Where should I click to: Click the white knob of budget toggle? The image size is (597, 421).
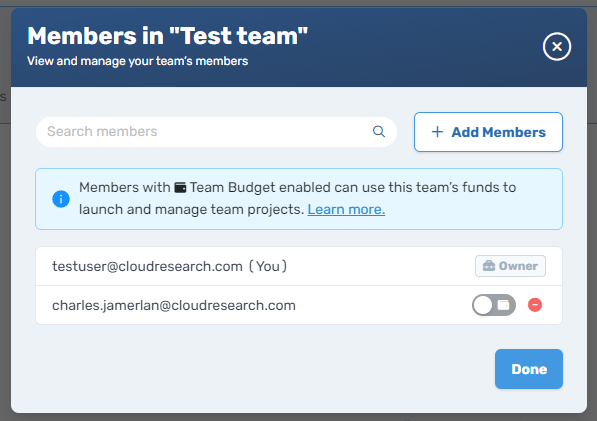coord(483,305)
